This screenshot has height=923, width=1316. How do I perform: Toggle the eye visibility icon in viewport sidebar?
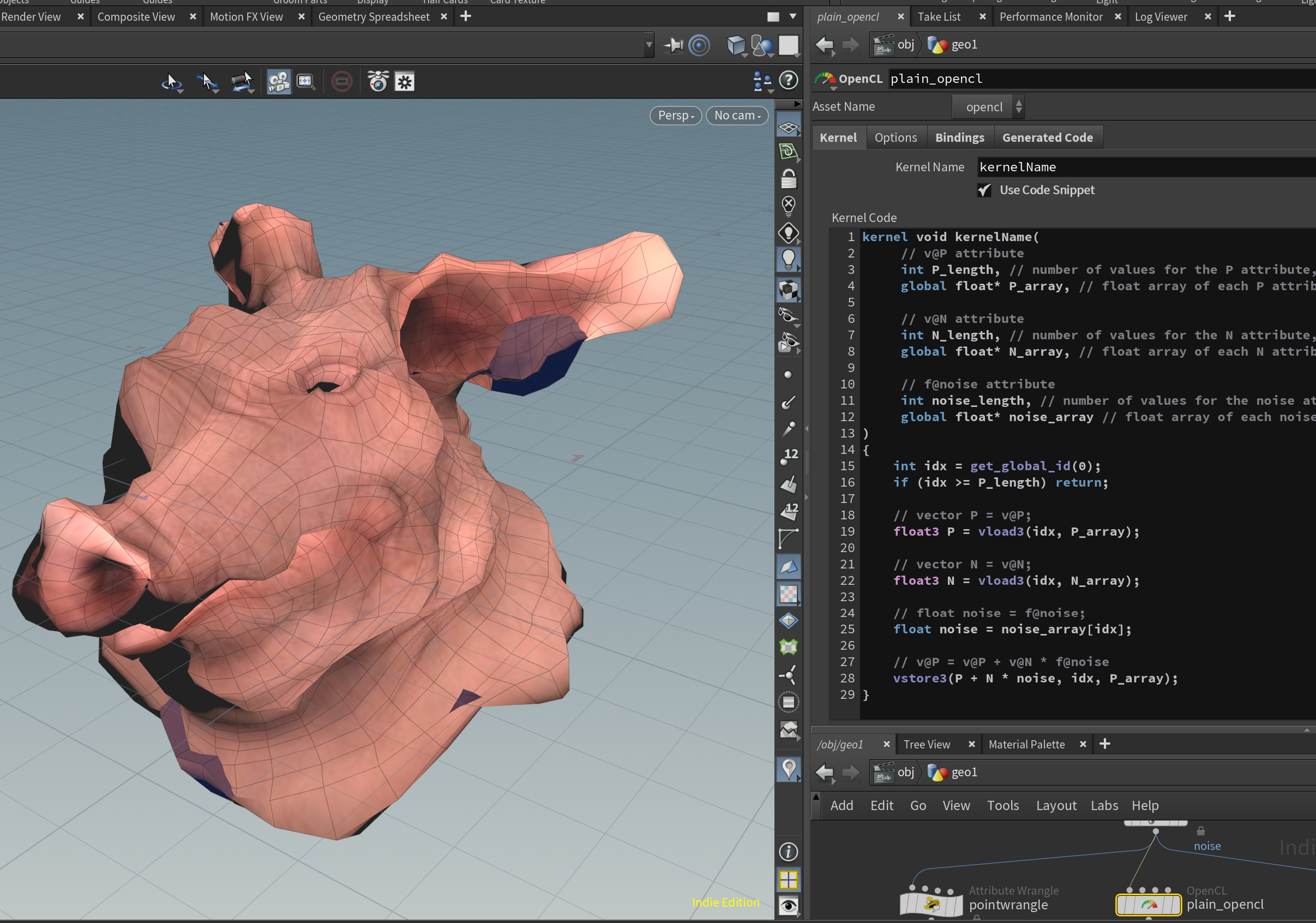[789, 907]
